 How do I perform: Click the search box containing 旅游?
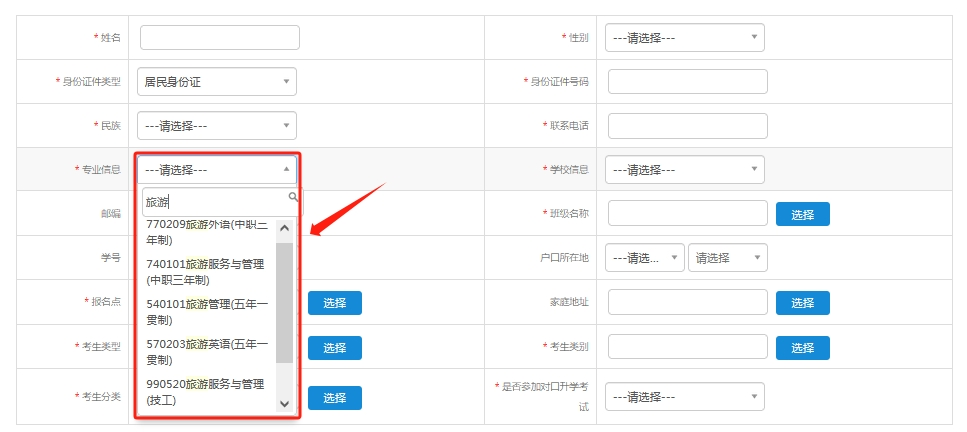220,202
